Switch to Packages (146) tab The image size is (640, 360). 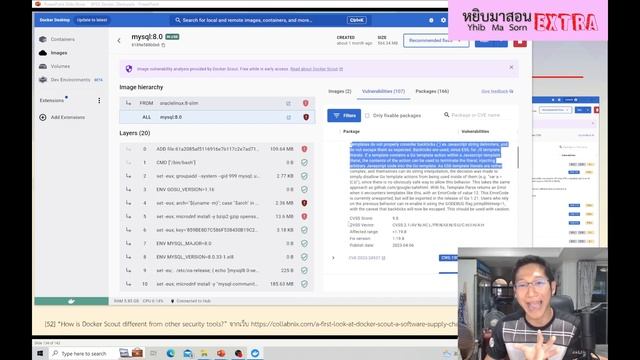click(432, 91)
